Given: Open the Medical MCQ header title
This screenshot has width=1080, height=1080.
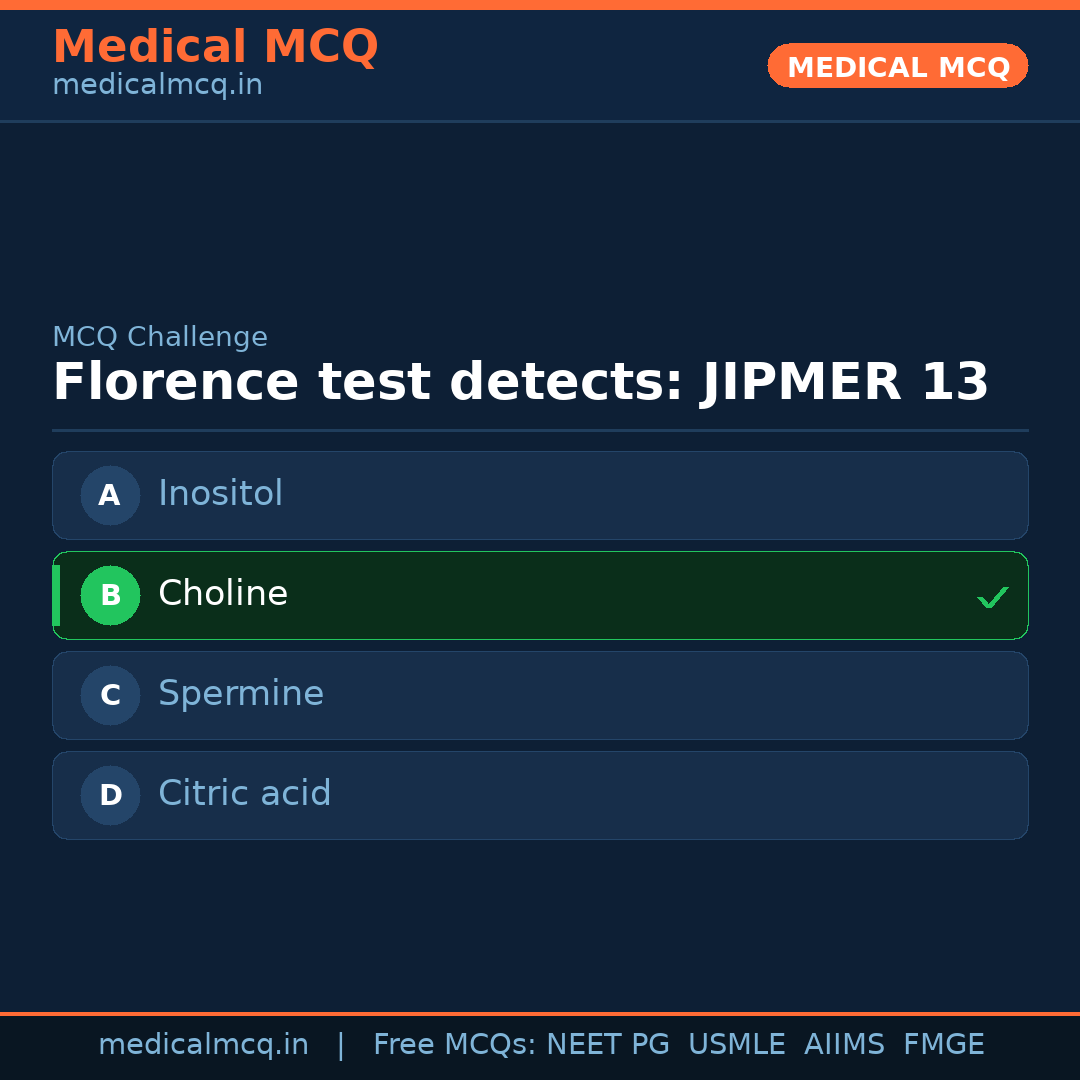Looking at the screenshot, I should [215, 47].
